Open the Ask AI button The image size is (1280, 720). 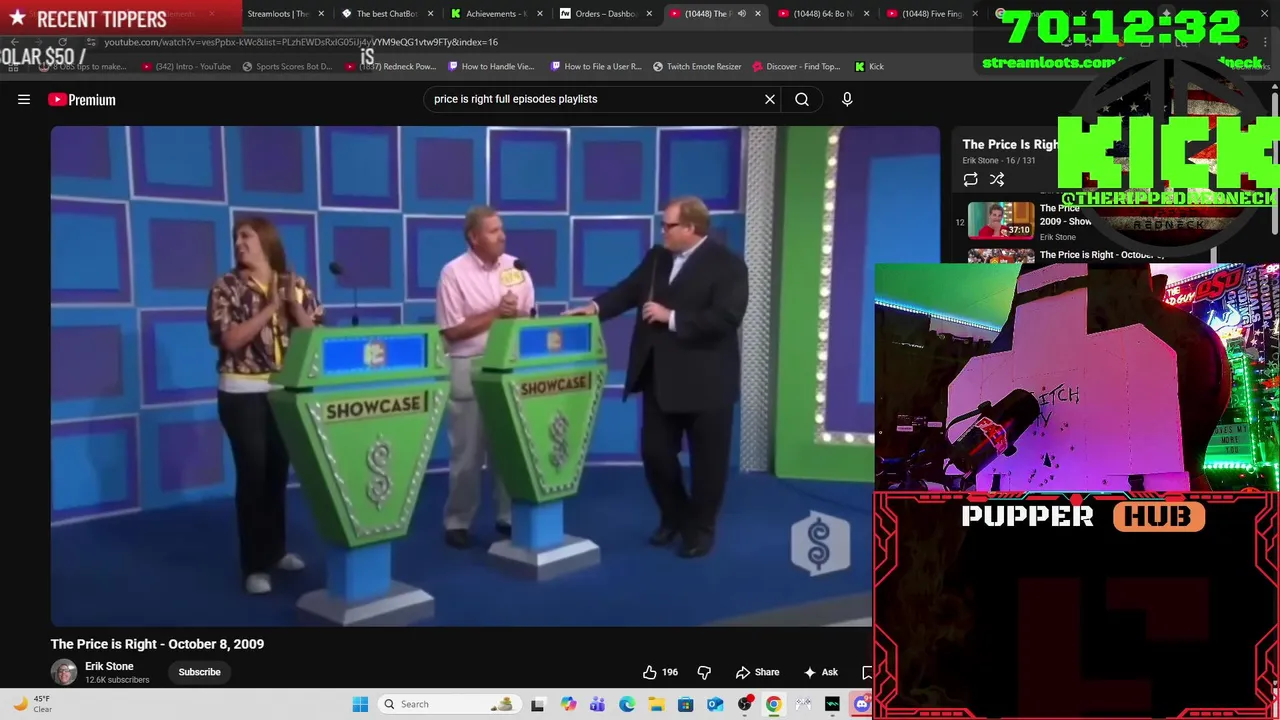point(820,672)
